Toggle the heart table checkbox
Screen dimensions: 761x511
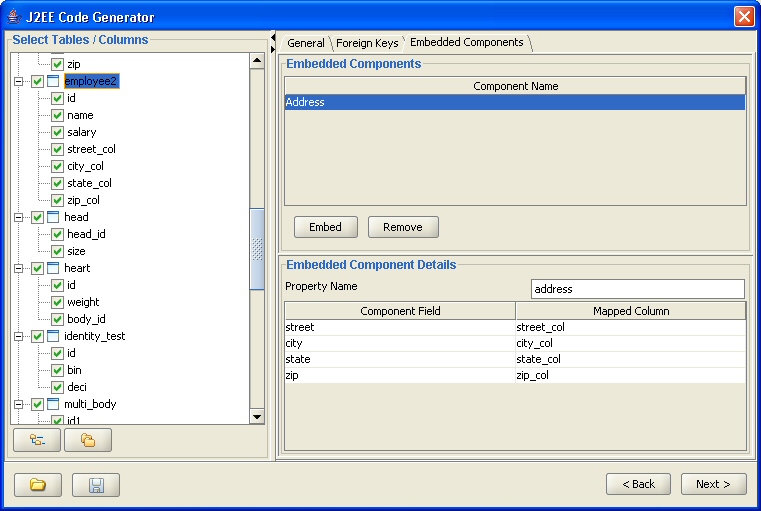(x=37, y=268)
